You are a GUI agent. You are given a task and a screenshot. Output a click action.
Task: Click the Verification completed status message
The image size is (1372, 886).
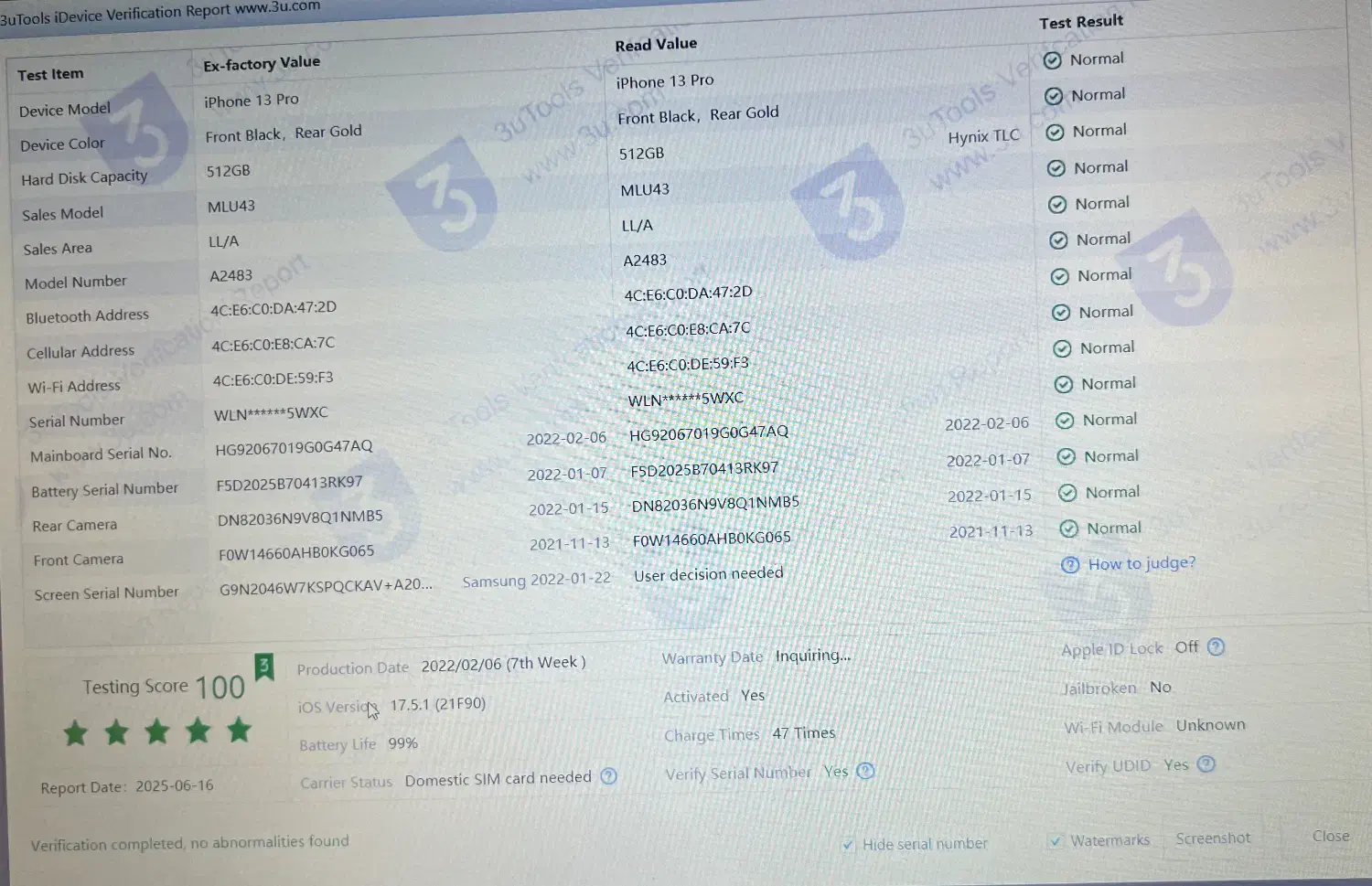coord(190,843)
